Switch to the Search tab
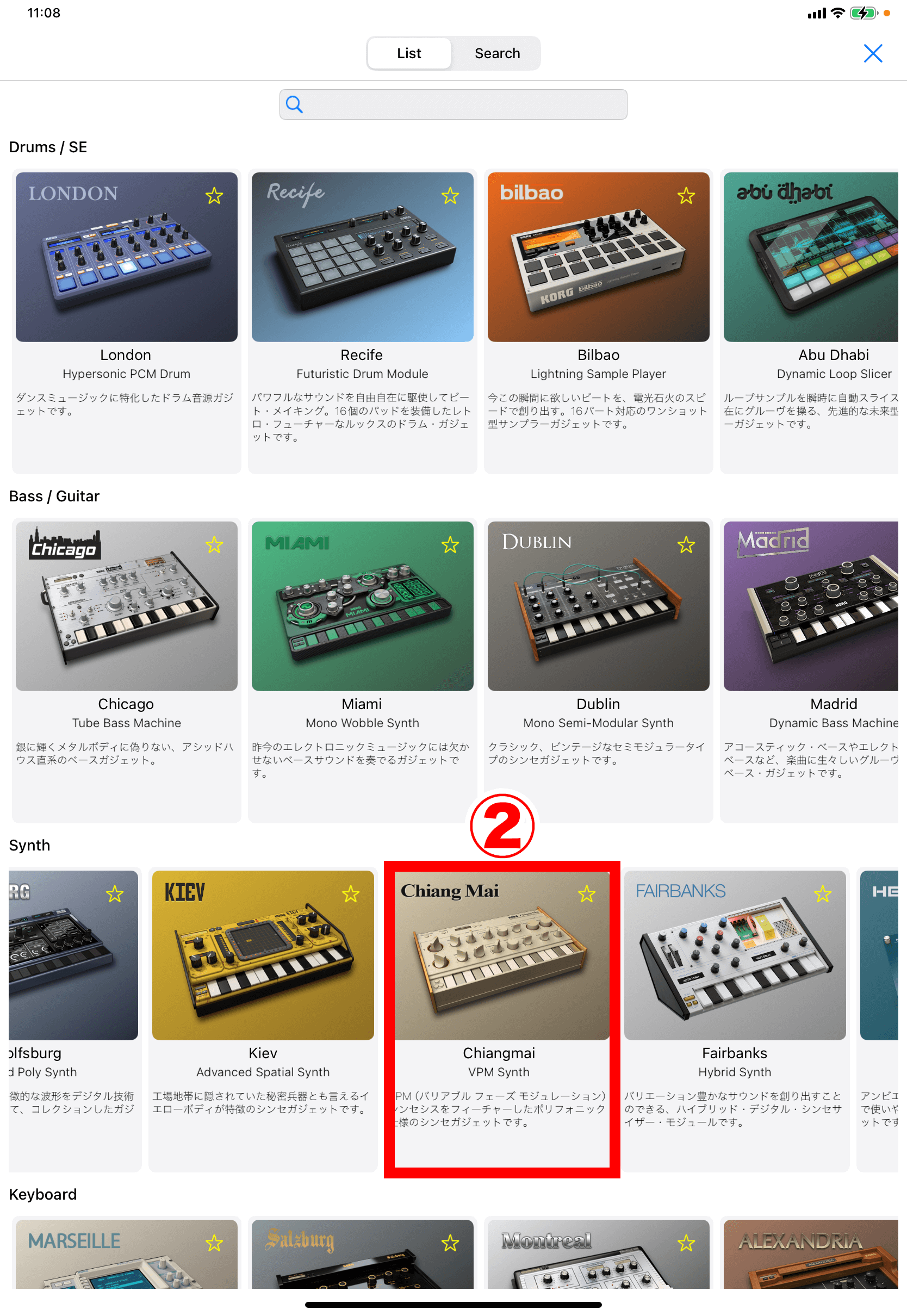The image size is (907, 1316). [497, 53]
